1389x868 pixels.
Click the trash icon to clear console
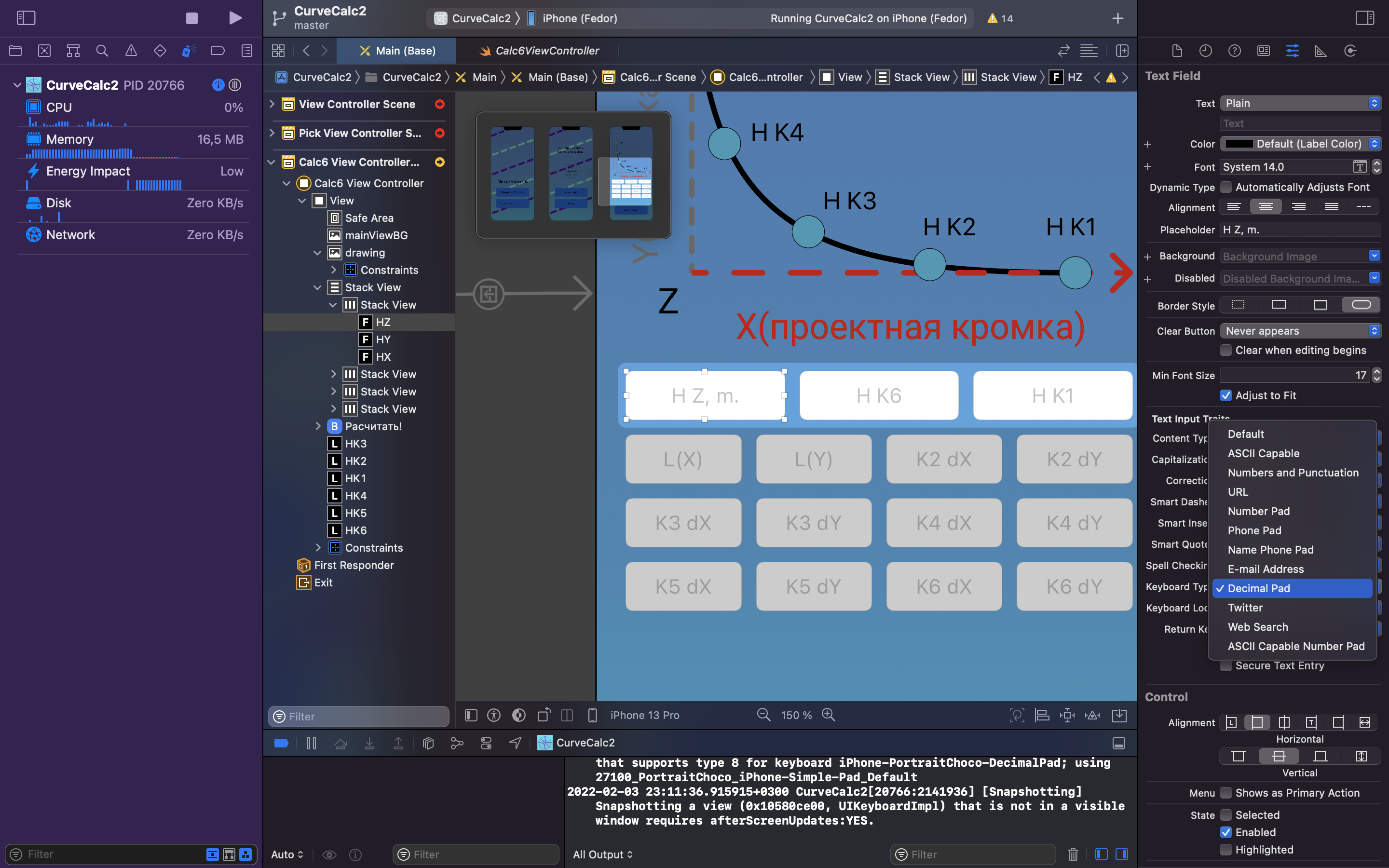(x=1072, y=854)
